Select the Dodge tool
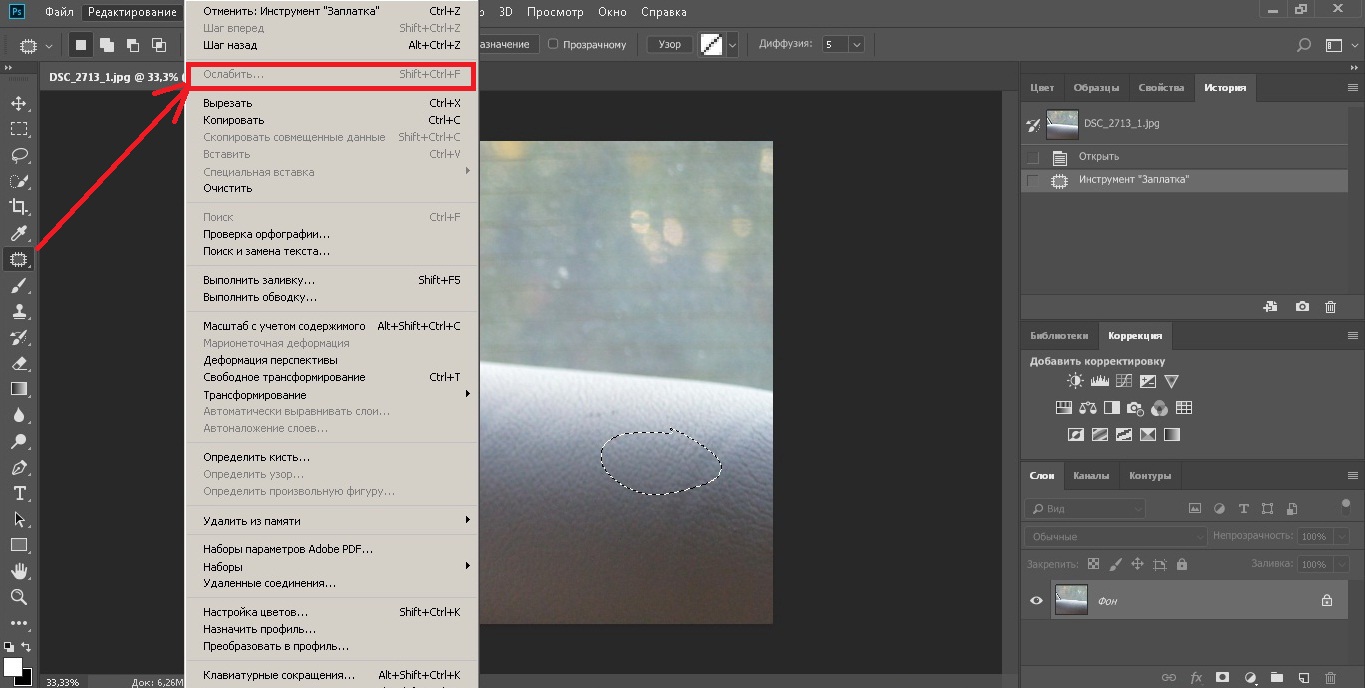1365x688 pixels. 19,441
